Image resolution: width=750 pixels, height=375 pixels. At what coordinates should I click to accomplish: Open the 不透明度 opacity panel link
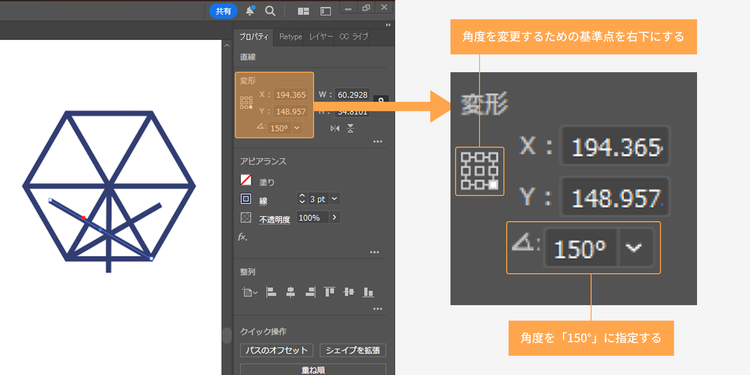pos(275,220)
